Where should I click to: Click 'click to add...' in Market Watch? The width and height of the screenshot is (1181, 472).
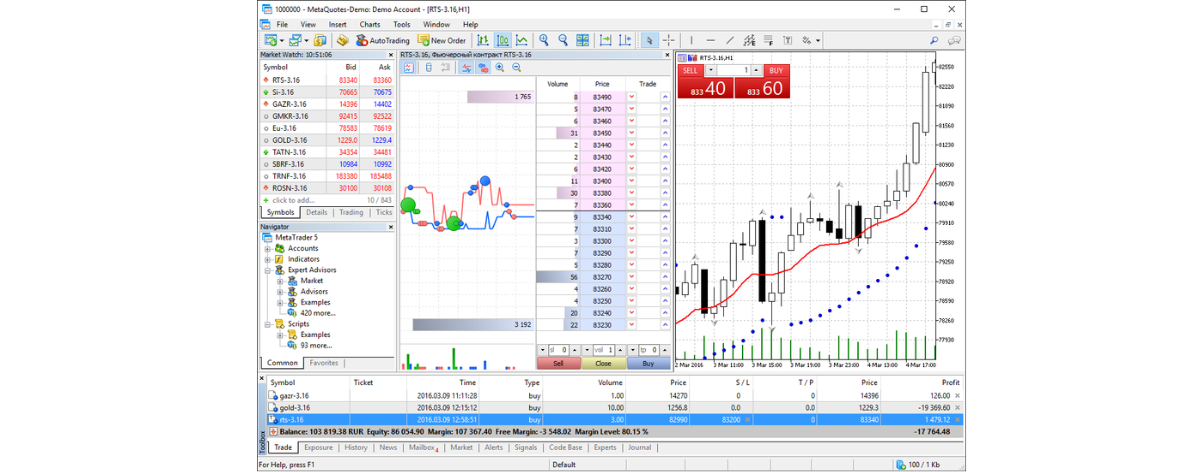(x=295, y=200)
